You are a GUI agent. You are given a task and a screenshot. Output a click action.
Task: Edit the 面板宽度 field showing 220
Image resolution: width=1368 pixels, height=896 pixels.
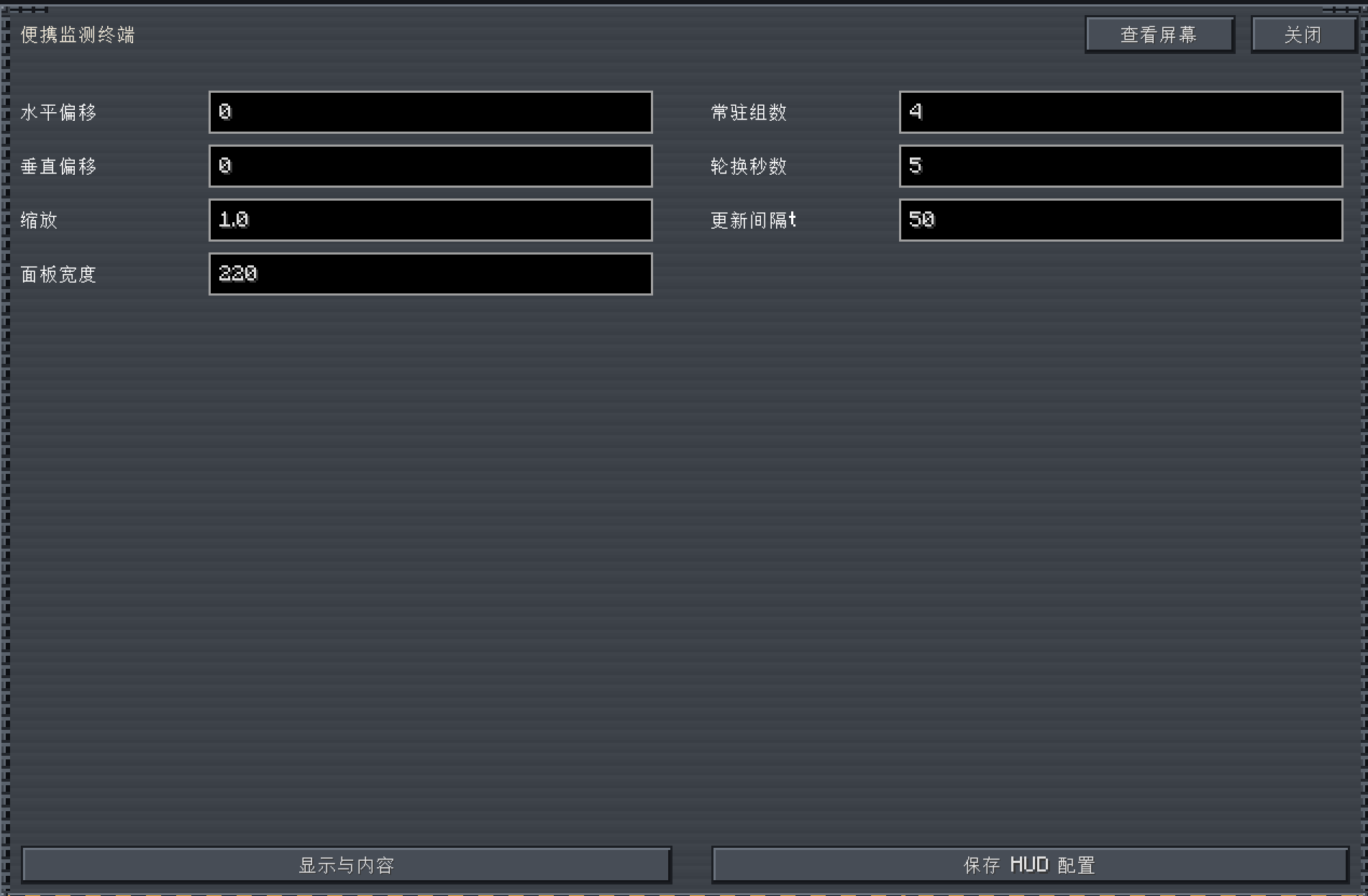click(x=431, y=274)
